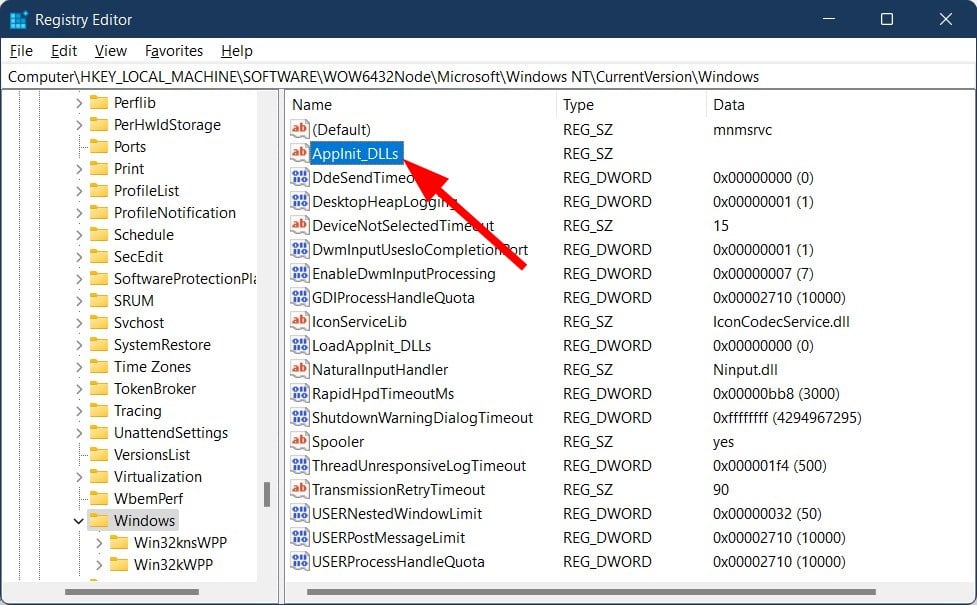Select the SoftwareProtectionPlatform key
Viewport: 977px width, 605px height.
(184, 279)
